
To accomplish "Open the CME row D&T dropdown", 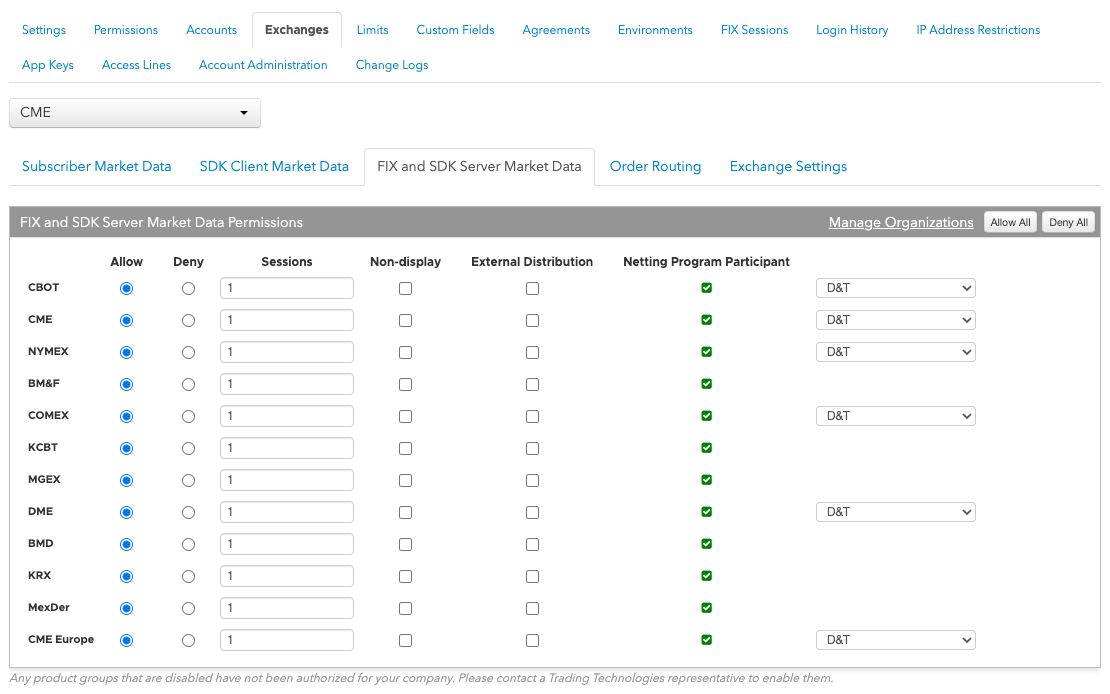I will click(x=896, y=320).
